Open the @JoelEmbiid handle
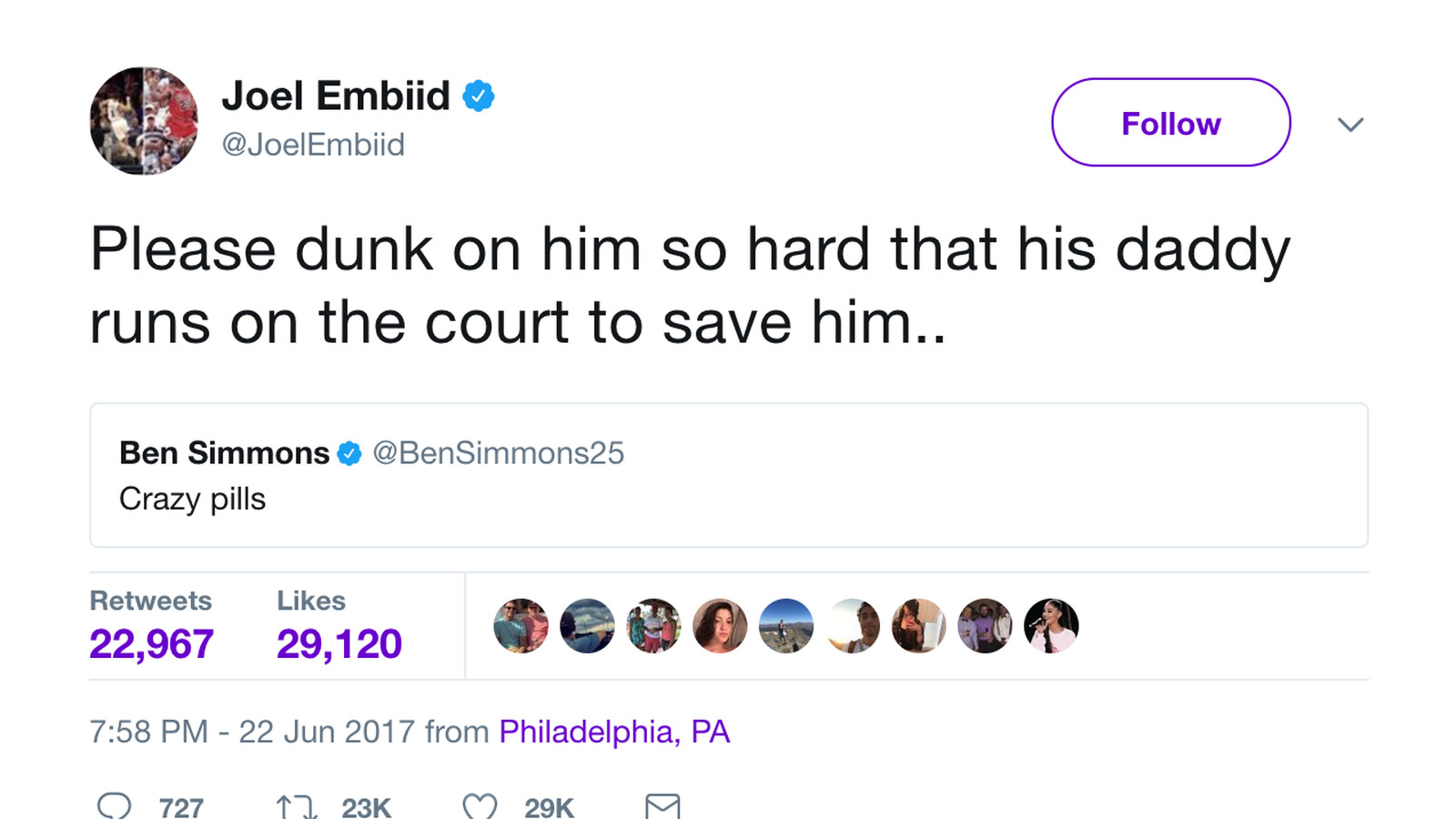The height and width of the screenshot is (819, 1456). (313, 145)
